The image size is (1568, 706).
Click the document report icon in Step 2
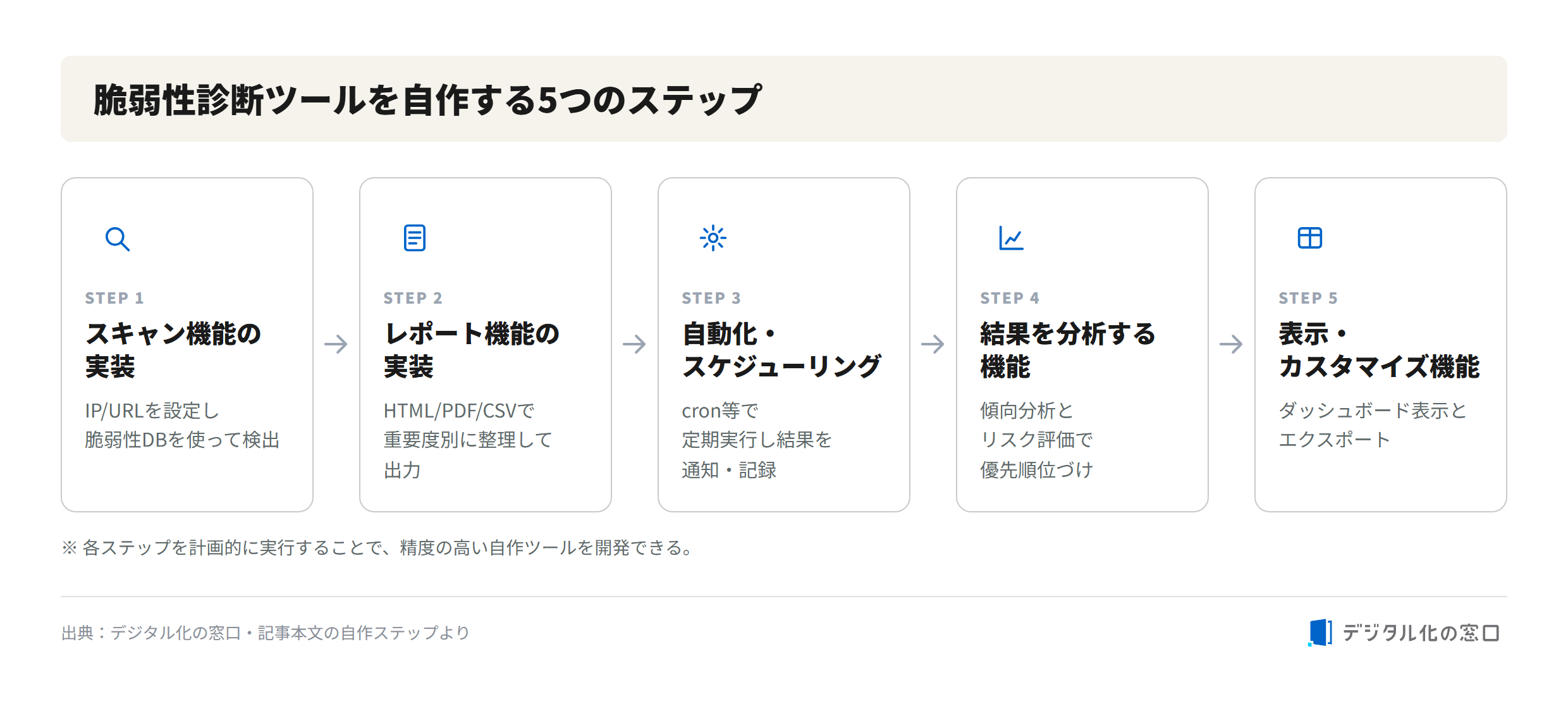point(415,238)
